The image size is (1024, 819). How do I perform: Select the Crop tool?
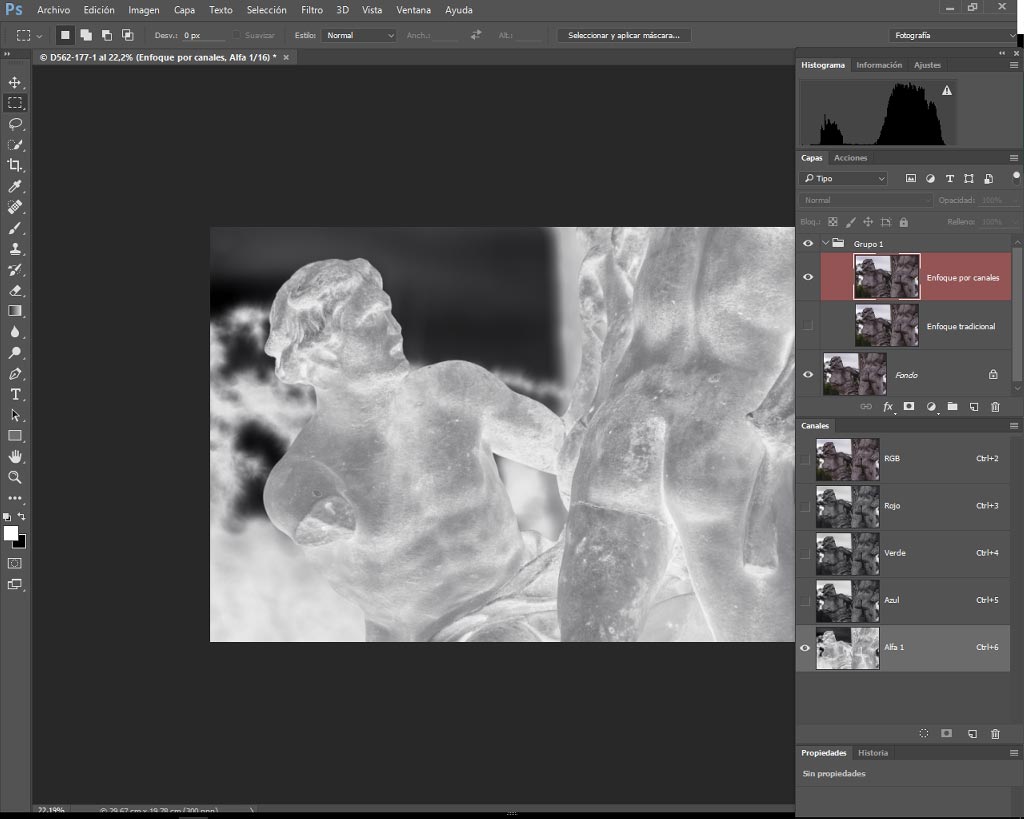tap(15, 165)
